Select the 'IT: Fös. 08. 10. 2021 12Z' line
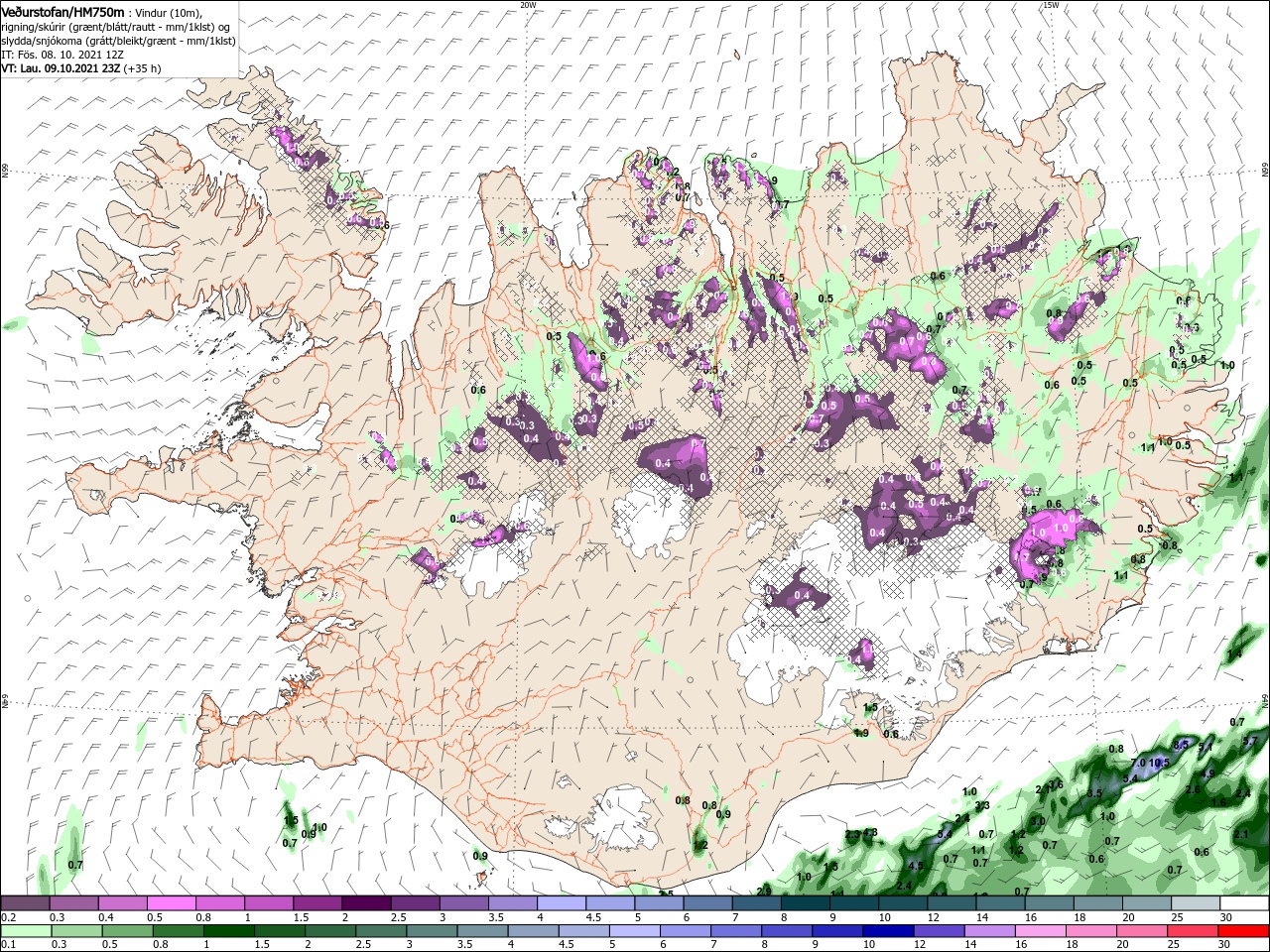Viewport: 1270px width, 952px height. (x=63, y=54)
